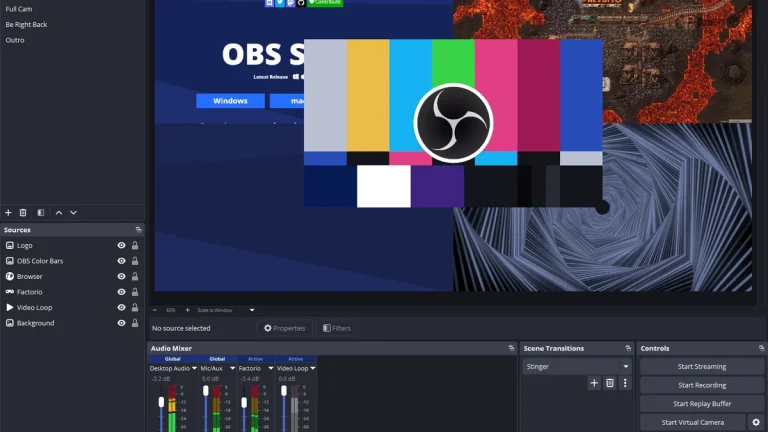Image resolution: width=768 pixels, height=432 pixels.
Task: Click Mic/Aux volume slider handle
Action: [x=206, y=390]
